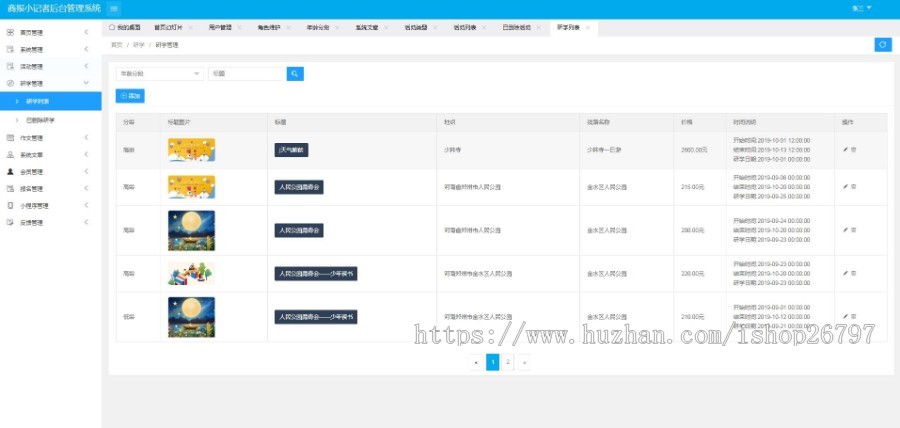The height and width of the screenshot is (428, 900).
Task: Open the thumbnail image in the 2600.00元 row
Action: 192,150
